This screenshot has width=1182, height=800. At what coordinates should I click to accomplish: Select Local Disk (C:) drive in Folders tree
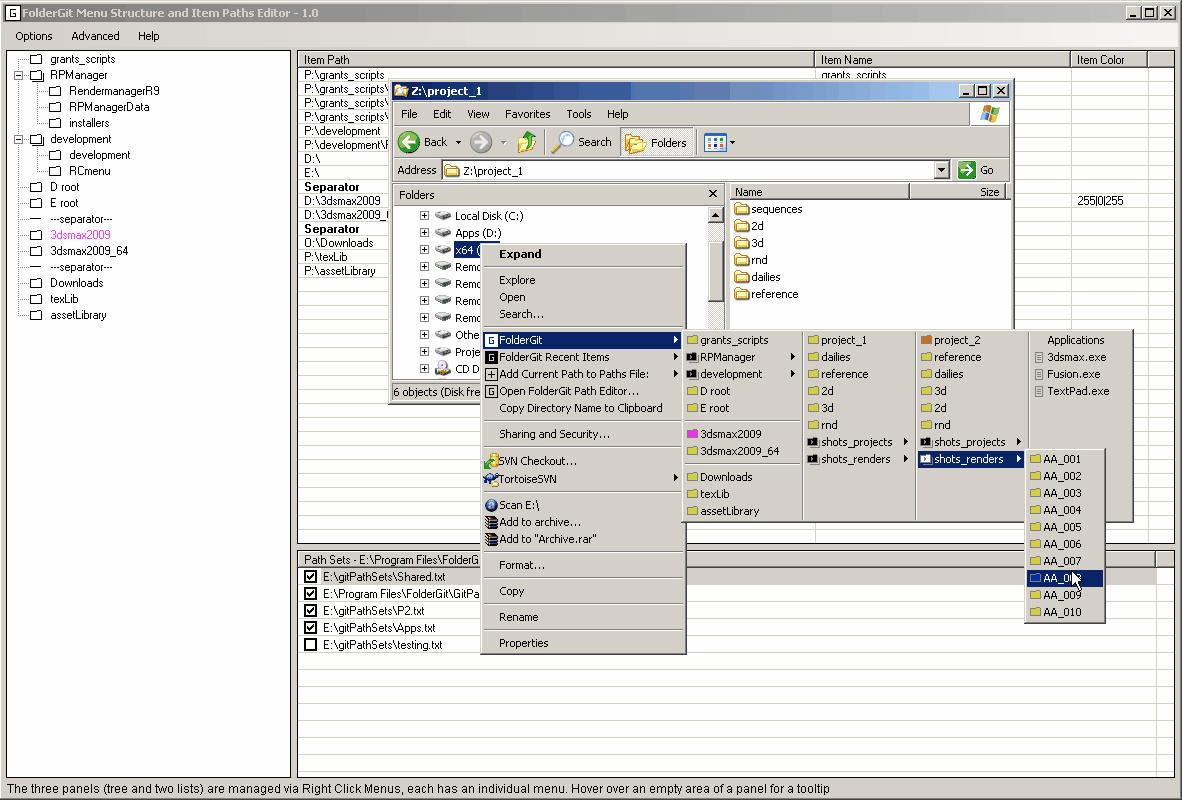tap(488, 216)
